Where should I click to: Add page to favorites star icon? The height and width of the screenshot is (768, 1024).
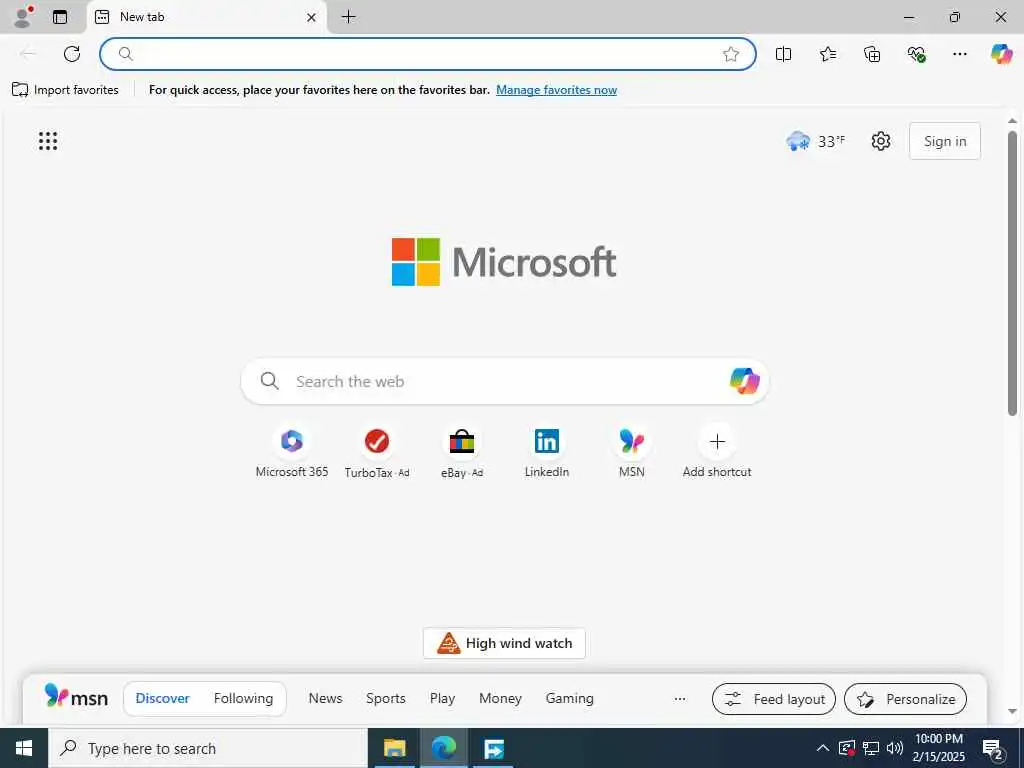[x=731, y=54]
